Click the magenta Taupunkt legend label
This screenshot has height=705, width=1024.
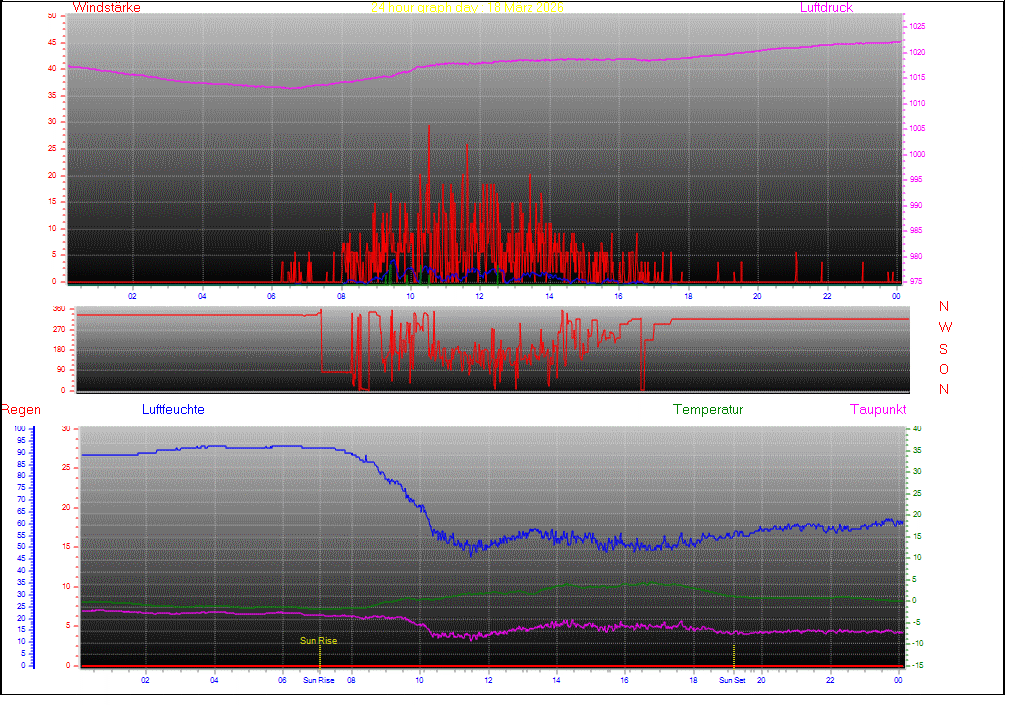point(878,410)
